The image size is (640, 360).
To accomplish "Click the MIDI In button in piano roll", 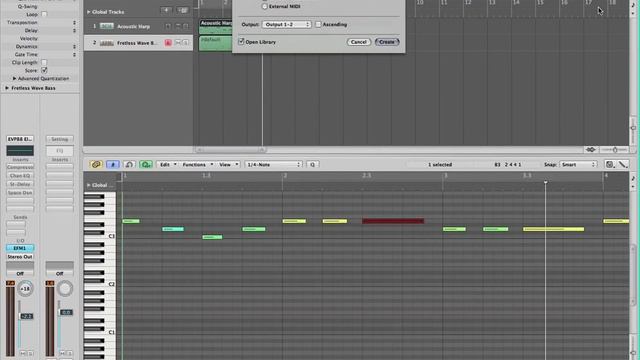I will coord(129,164).
